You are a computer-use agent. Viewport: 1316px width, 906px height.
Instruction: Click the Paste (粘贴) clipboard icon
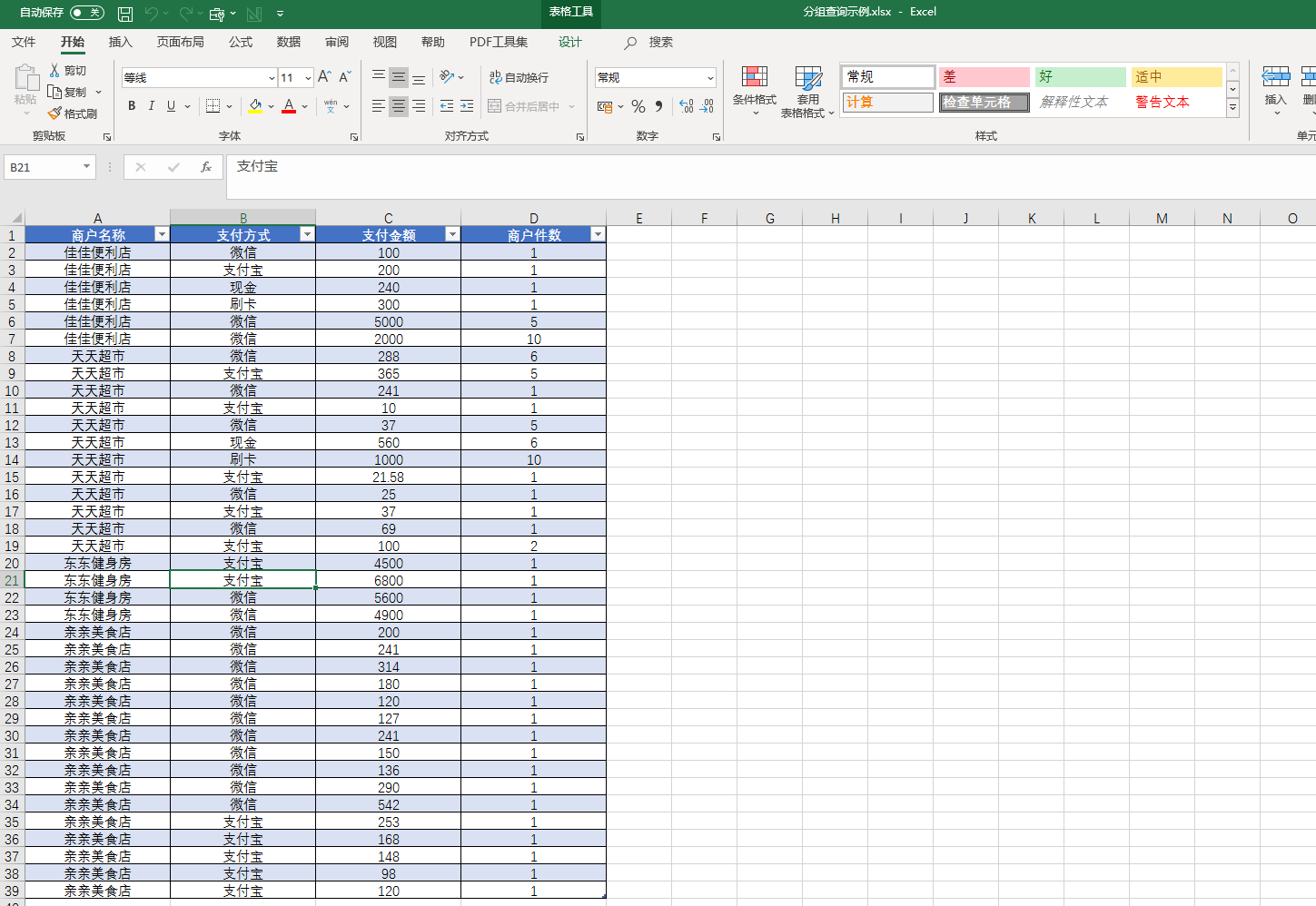(x=25, y=77)
